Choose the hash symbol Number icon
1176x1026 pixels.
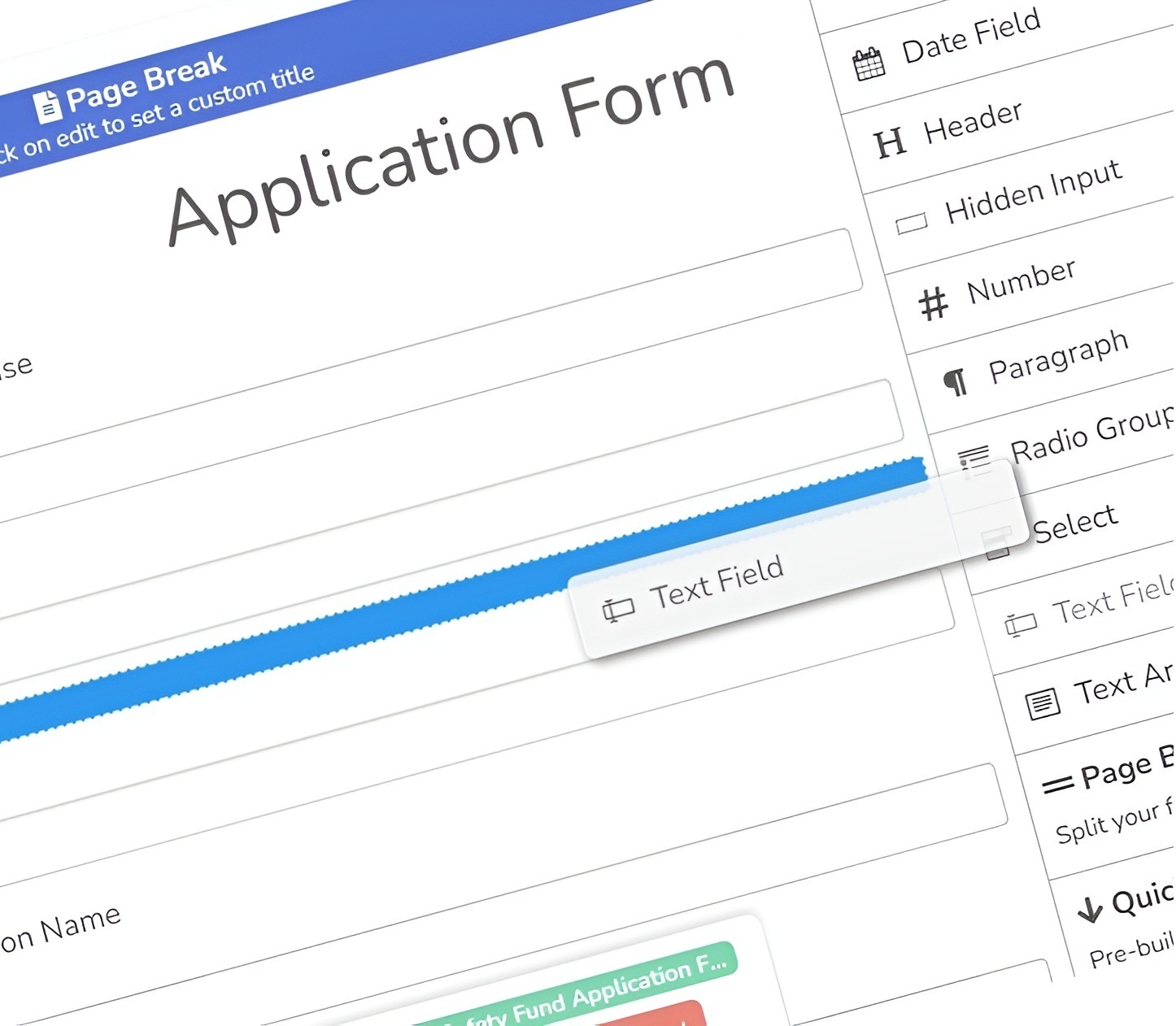click(x=933, y=304)
